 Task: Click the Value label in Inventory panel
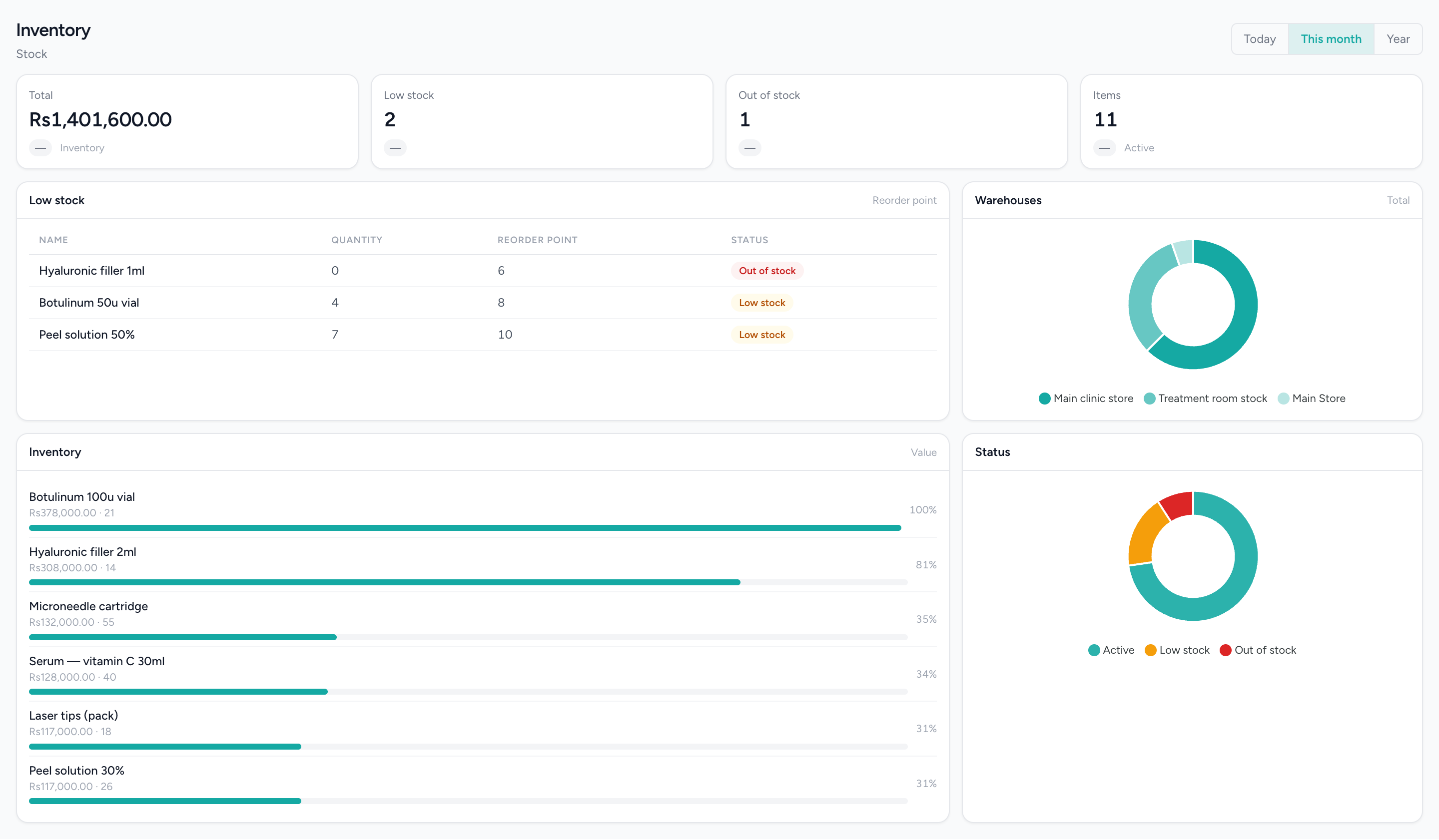(923, 452)
